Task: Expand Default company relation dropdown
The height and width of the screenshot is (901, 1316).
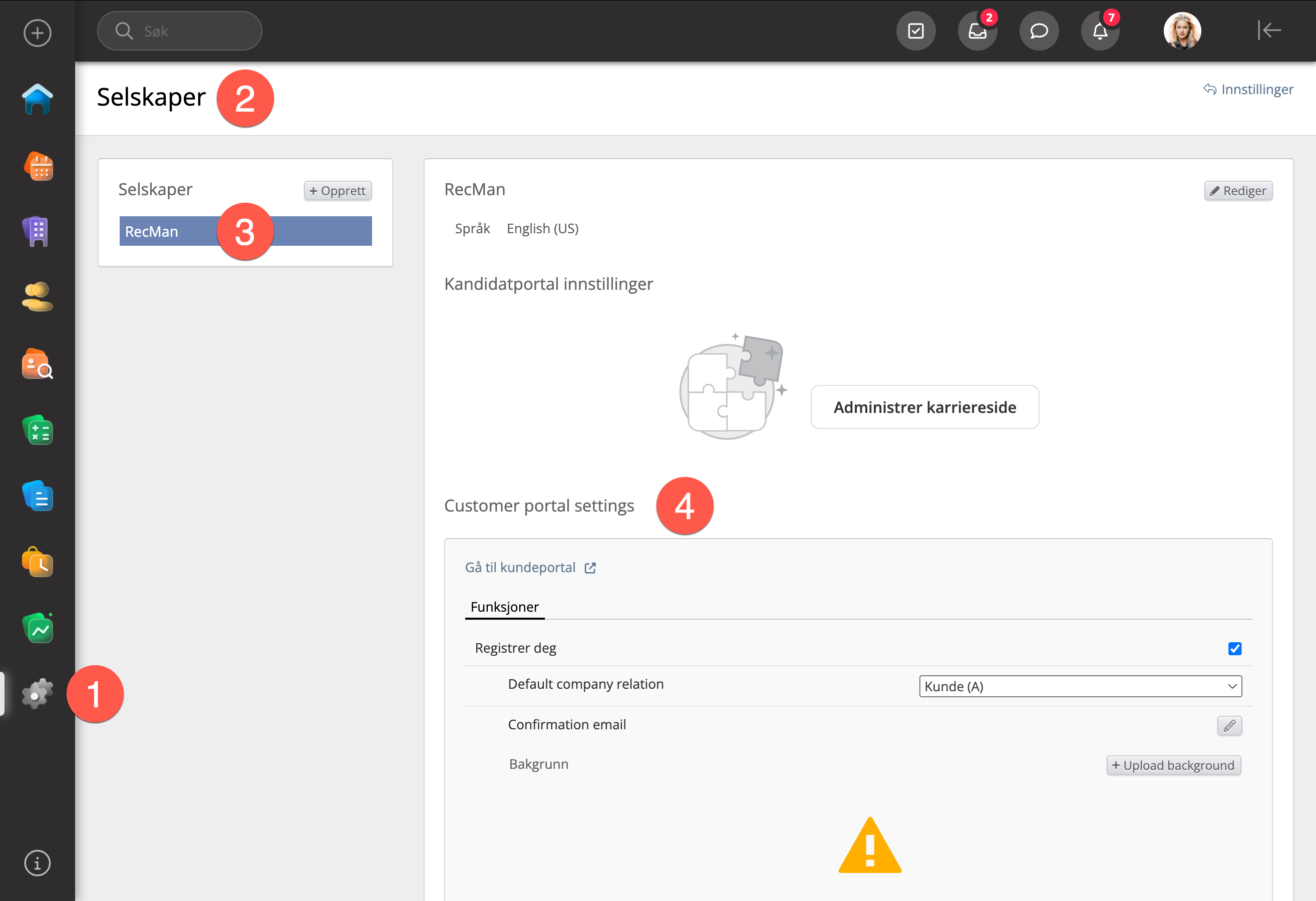Action: click(x=1080, y=686)
